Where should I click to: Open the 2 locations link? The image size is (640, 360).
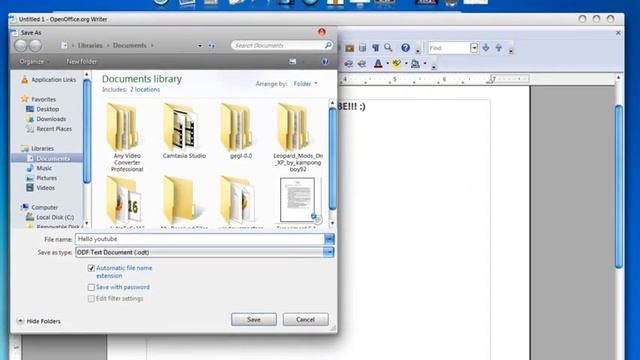[x=145, y=89]
